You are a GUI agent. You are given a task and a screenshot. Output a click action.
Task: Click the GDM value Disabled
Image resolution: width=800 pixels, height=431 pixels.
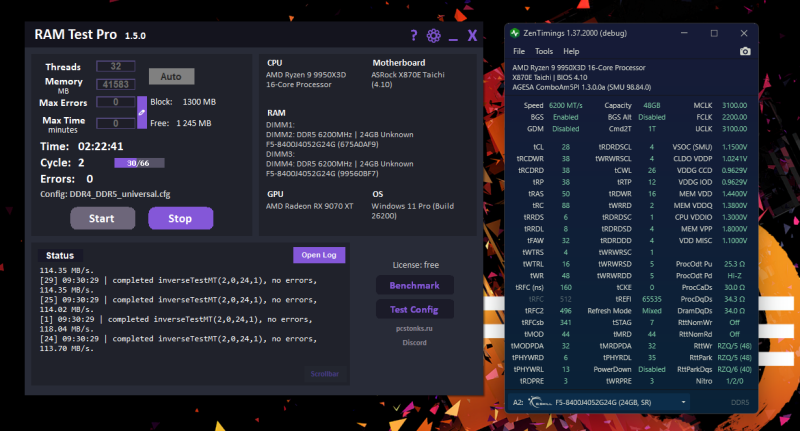pos(565,129)
